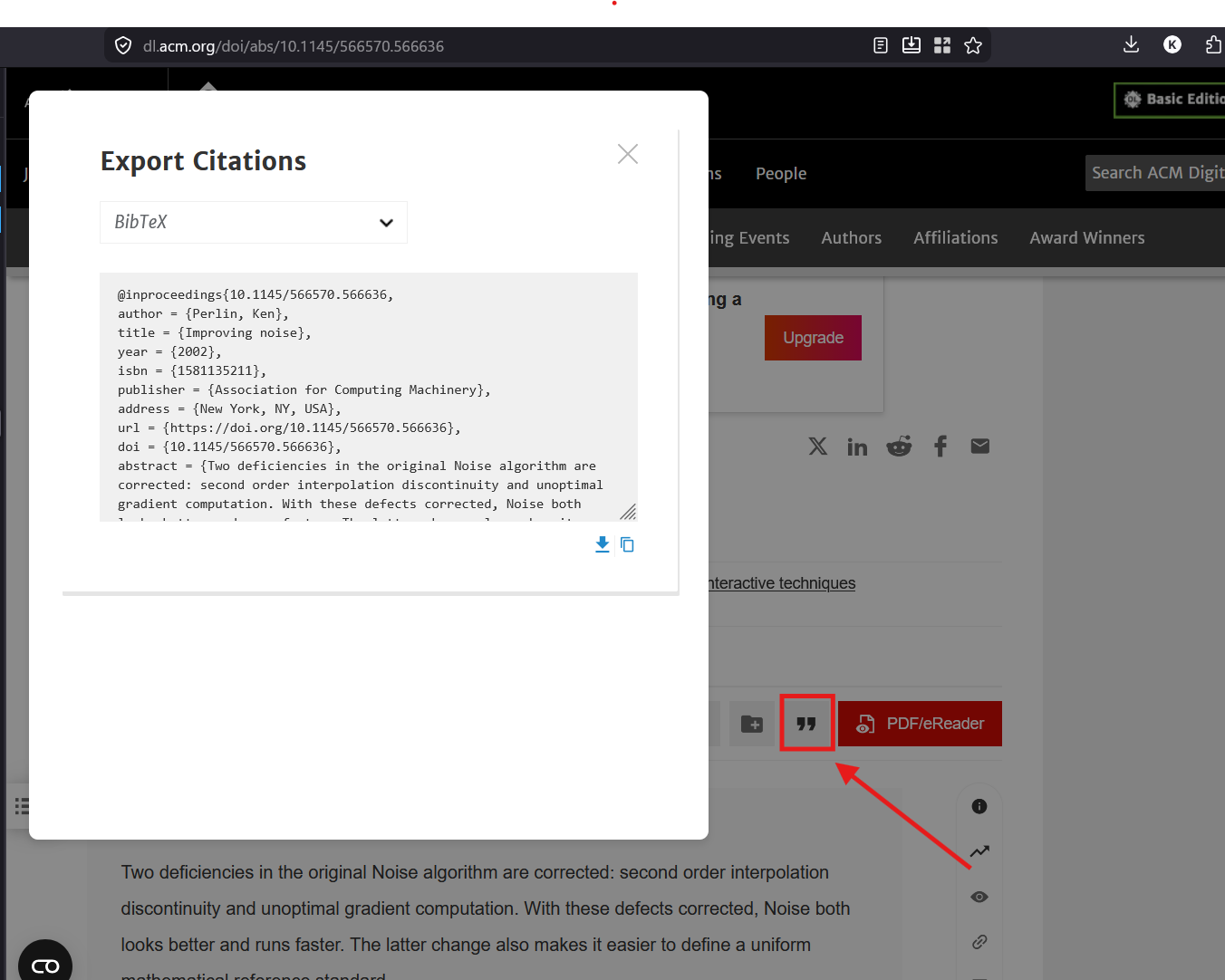Screen dimensions: 1225x980
Task: Click the Export Citations heading
Action: [204, 161]
